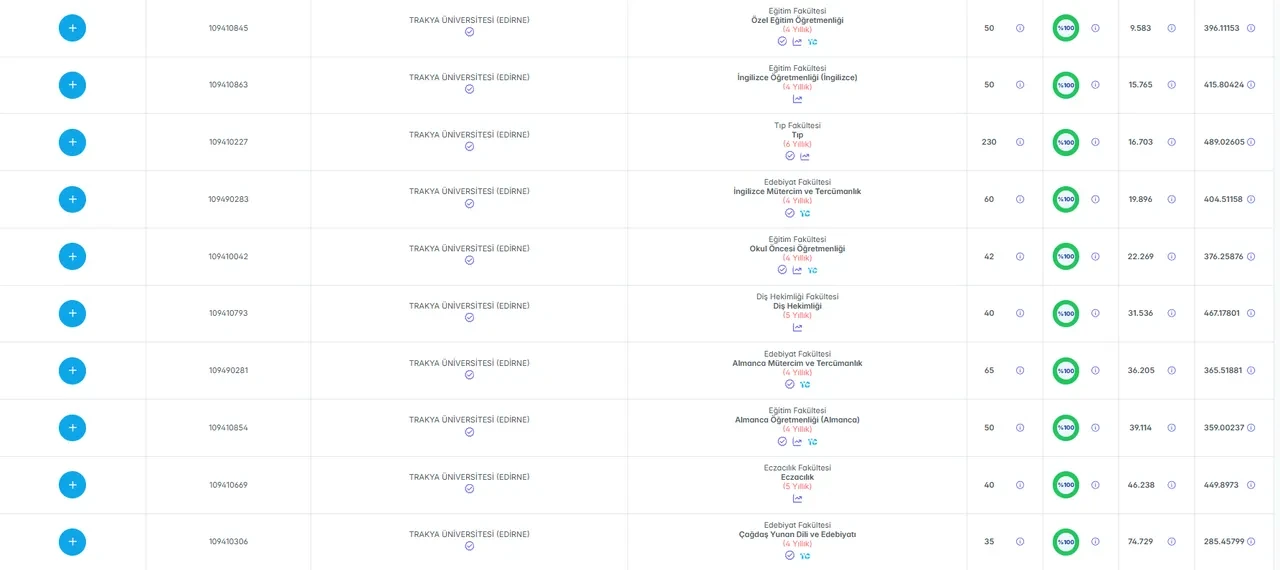Open chart icon under Diş Hekimliği
The image size is (1280, 570).
tap(797, 327)
